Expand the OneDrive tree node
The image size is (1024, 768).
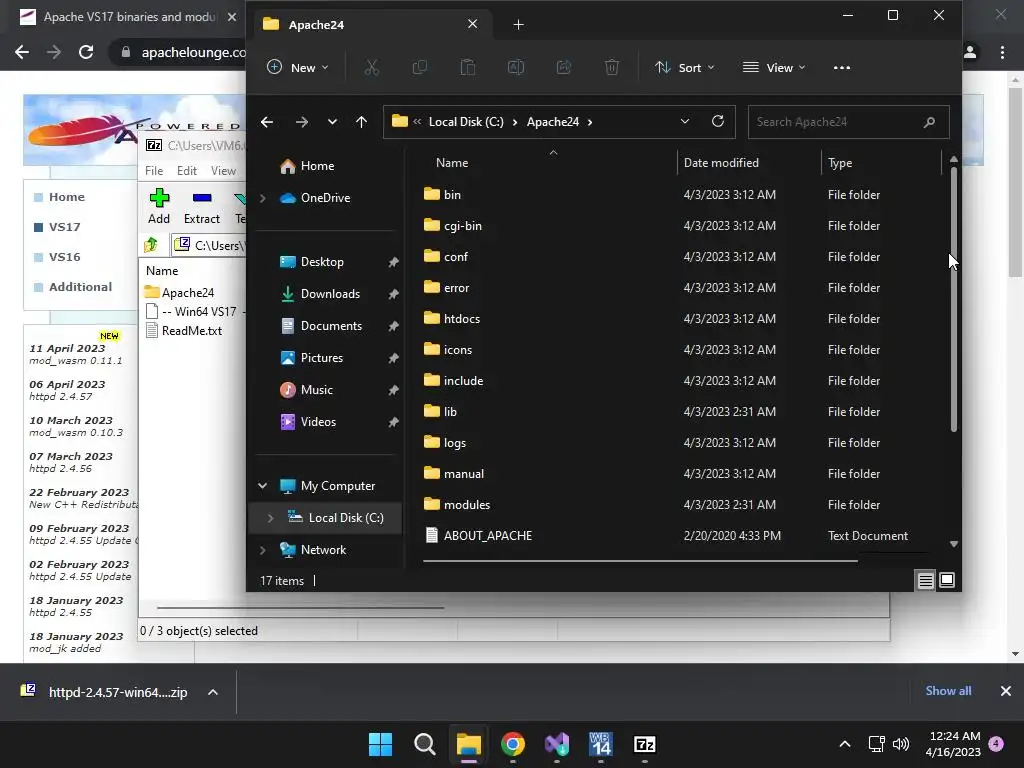[263, 198]
